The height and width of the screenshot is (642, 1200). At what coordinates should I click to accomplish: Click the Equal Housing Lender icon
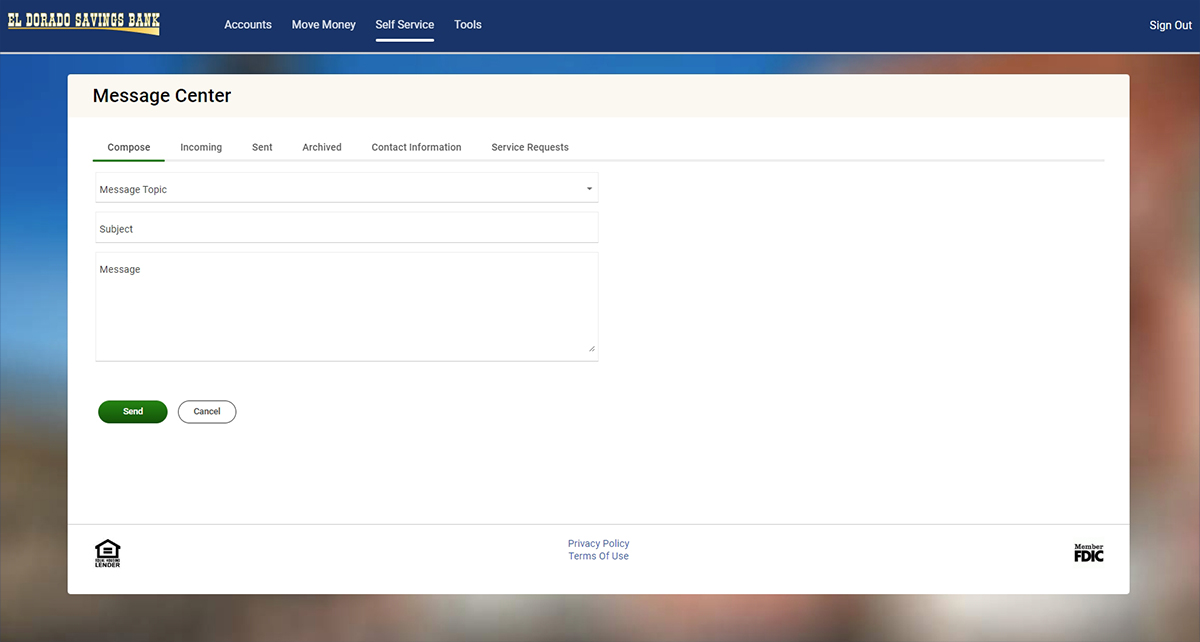(107, 553)
